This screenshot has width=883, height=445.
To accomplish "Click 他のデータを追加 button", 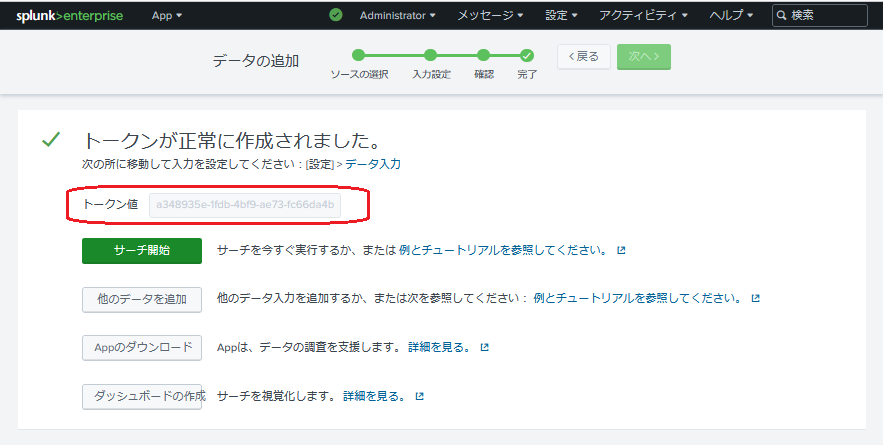I will (x=142, y=299).
